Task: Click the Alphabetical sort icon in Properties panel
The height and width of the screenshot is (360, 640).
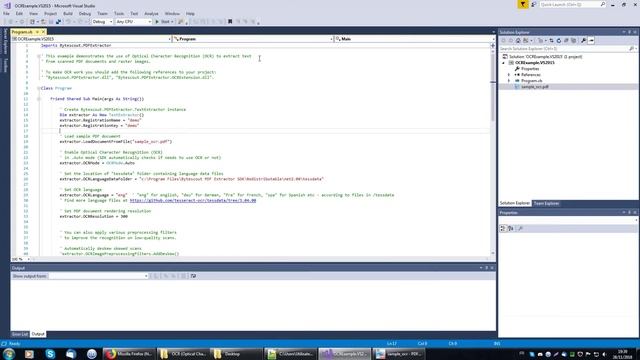Action: (x=511, y=229)
